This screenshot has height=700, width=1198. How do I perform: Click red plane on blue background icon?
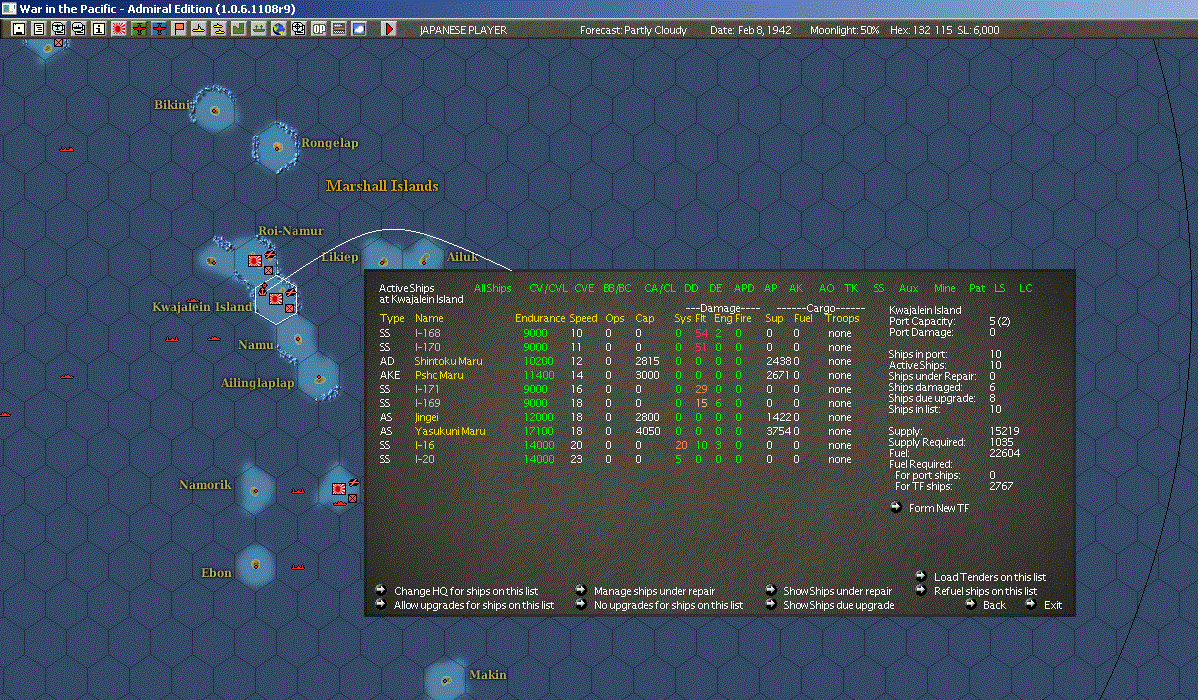[x=159, y=29]
